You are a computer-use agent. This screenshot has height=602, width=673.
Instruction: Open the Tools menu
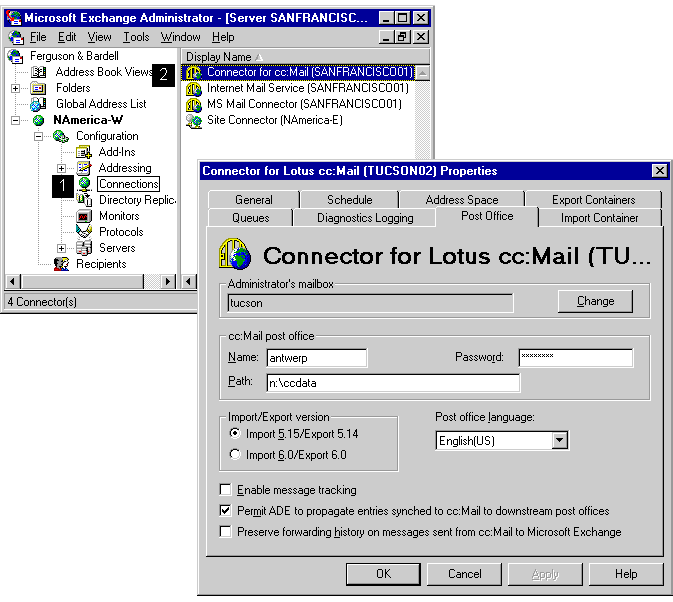[x=136, y=37]
